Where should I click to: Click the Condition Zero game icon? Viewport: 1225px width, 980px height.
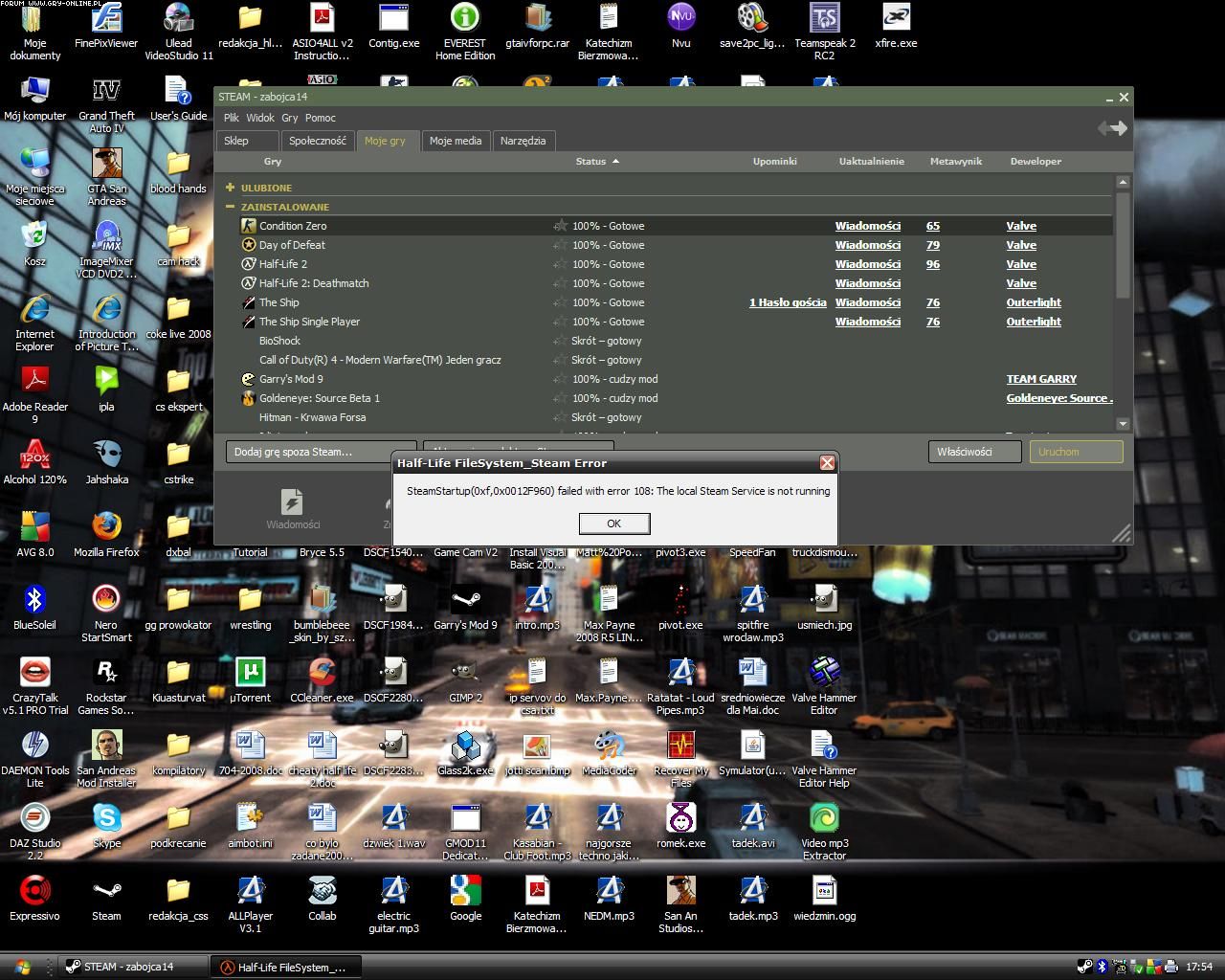[248, 226]
